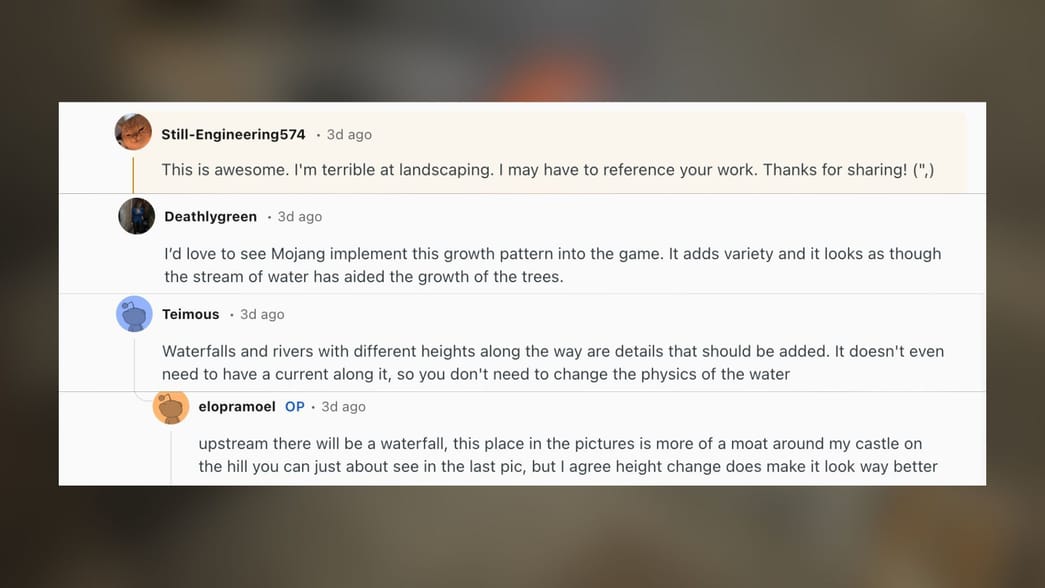The width and height of the screenshot is (1045, 588).
Task: Click elopramoel's orange Snoo avatar
Action: pos(171,406)
